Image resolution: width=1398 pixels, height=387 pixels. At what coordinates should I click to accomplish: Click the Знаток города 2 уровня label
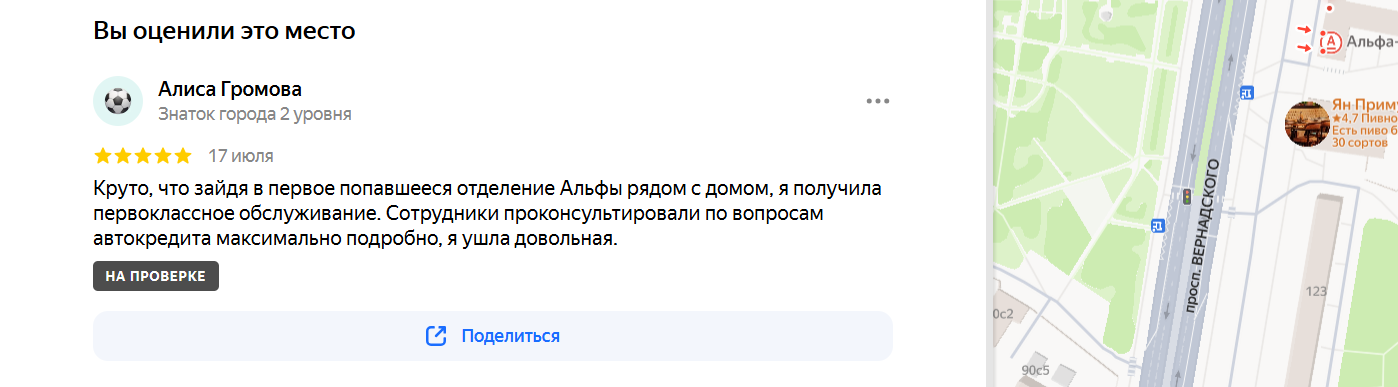[255, 114]
